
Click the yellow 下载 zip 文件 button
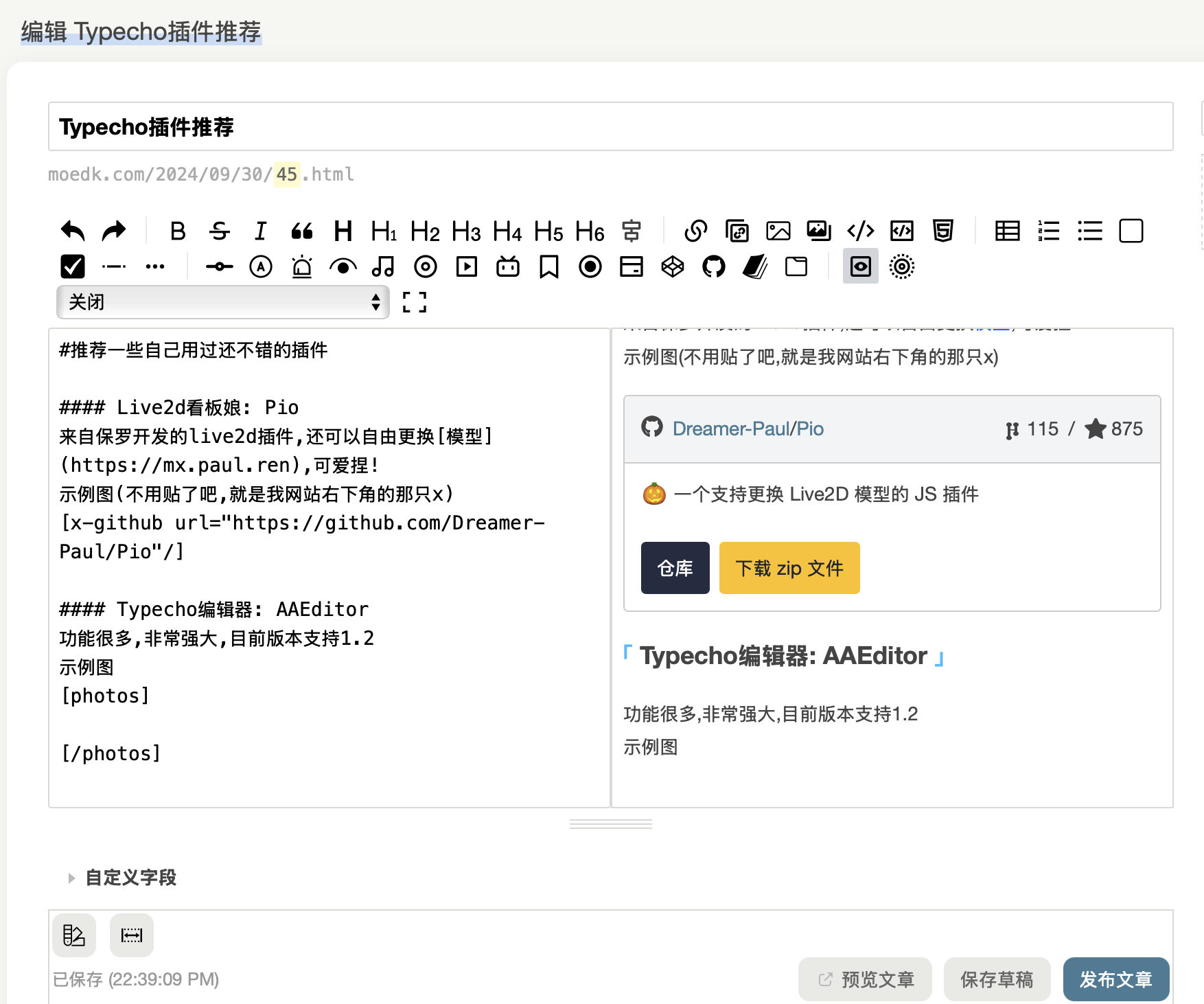click(789, 568)
